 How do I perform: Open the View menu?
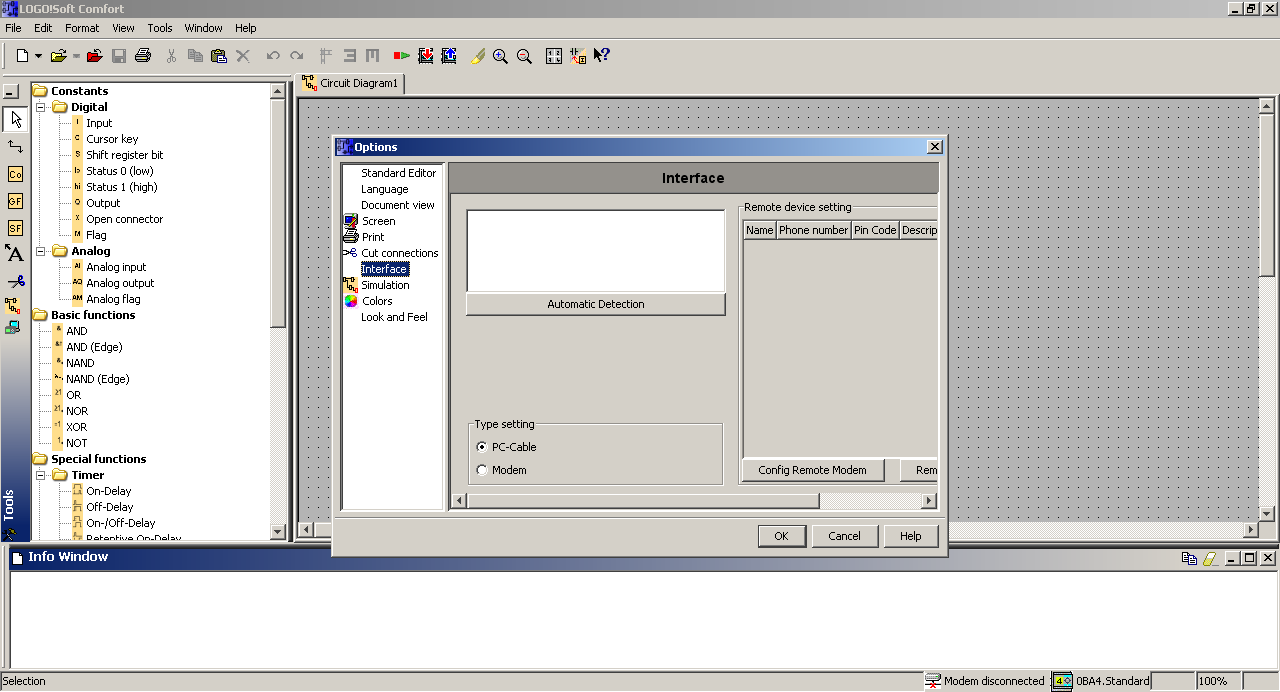(x=123, y=28)
